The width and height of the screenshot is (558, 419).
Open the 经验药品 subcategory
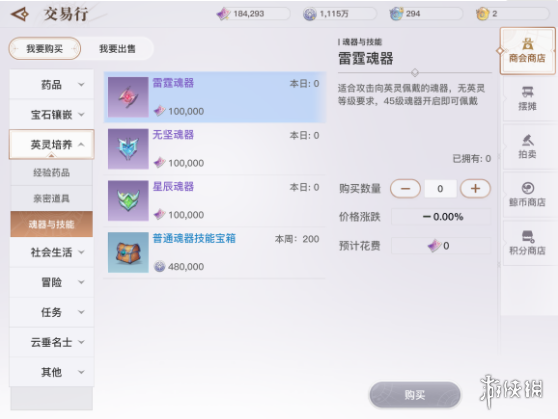coord(52,172)
